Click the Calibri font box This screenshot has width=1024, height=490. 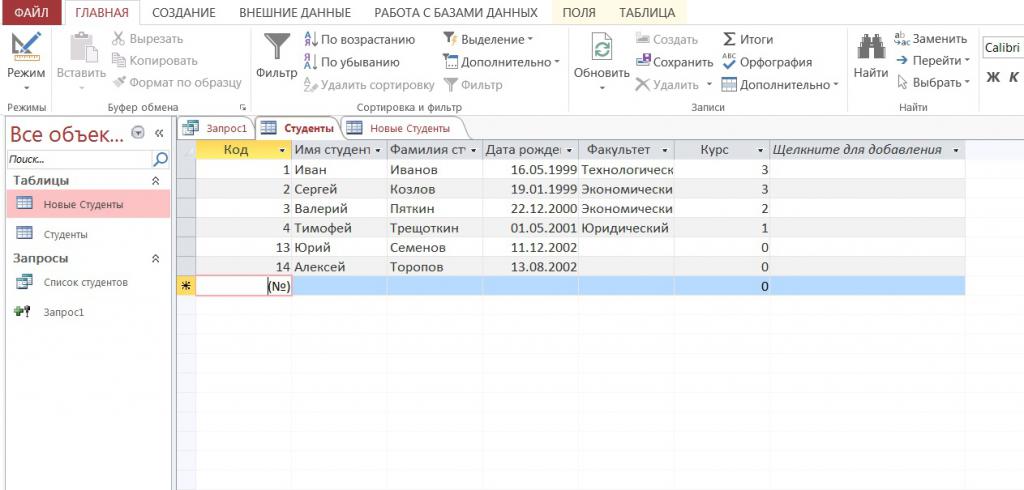(1002, 48)
